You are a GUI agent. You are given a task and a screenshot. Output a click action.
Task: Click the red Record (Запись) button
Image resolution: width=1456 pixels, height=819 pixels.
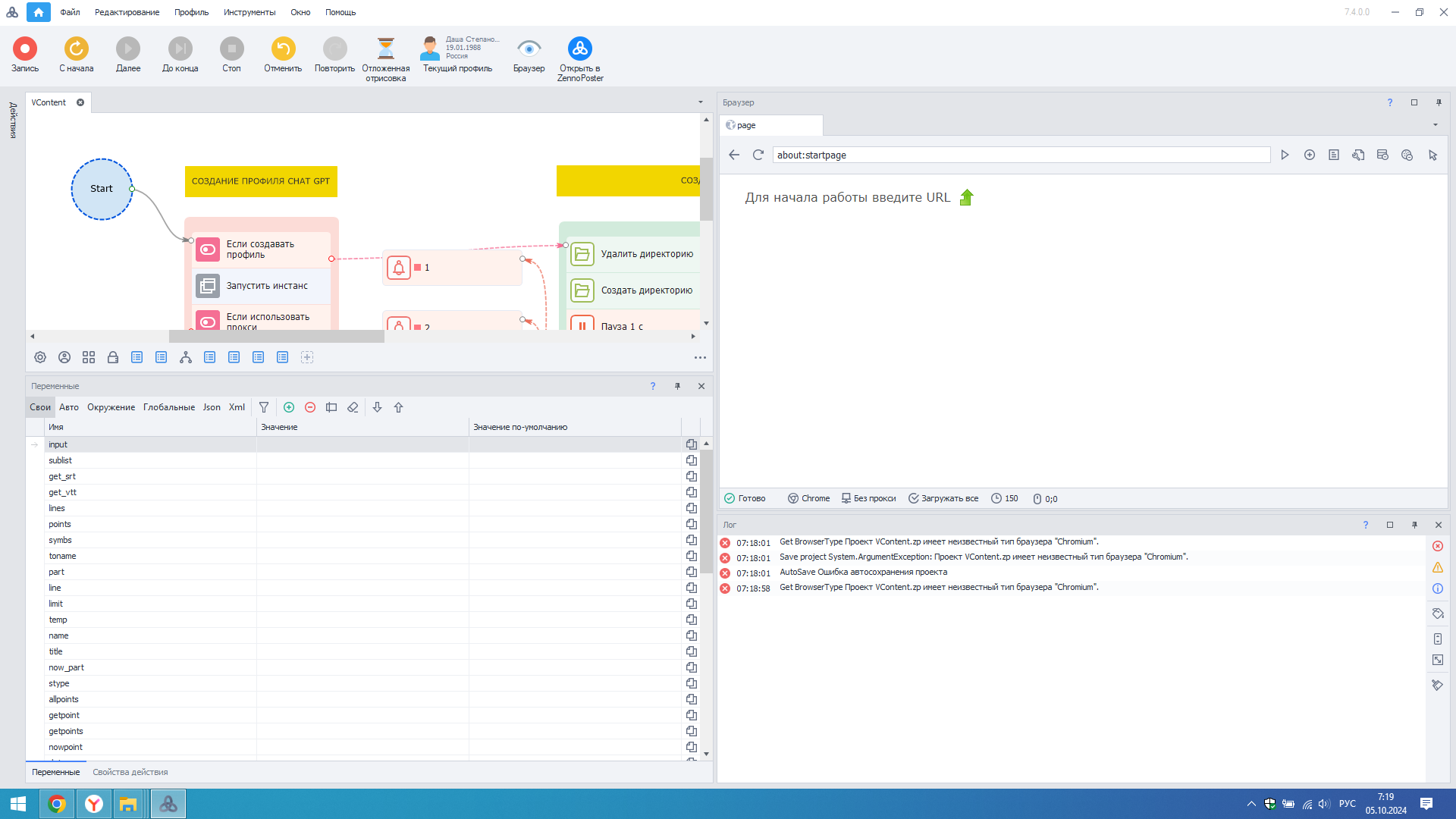tap(25, 49)
